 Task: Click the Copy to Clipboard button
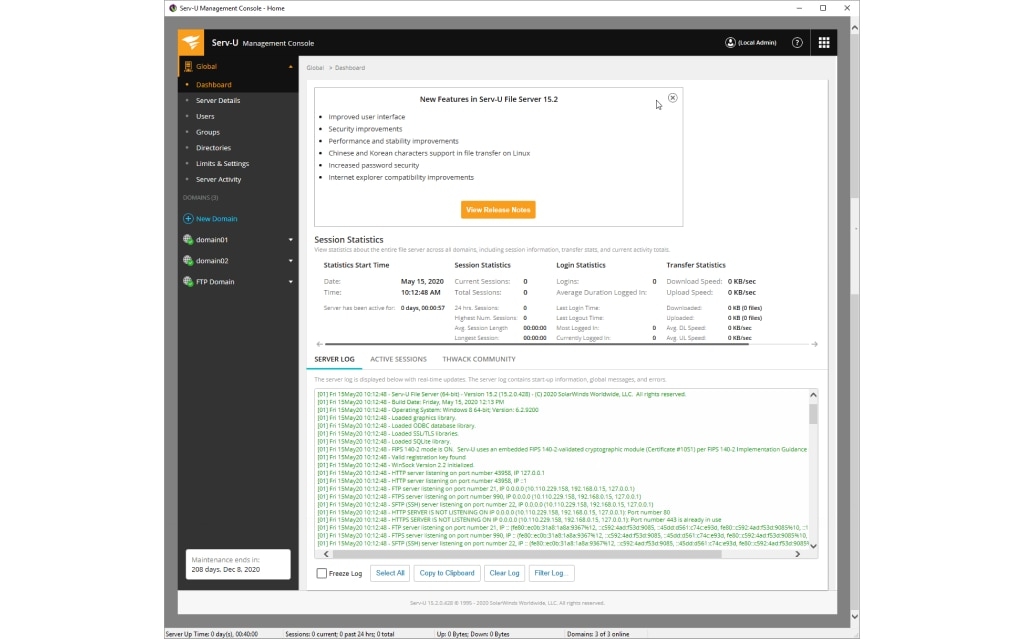445,573
